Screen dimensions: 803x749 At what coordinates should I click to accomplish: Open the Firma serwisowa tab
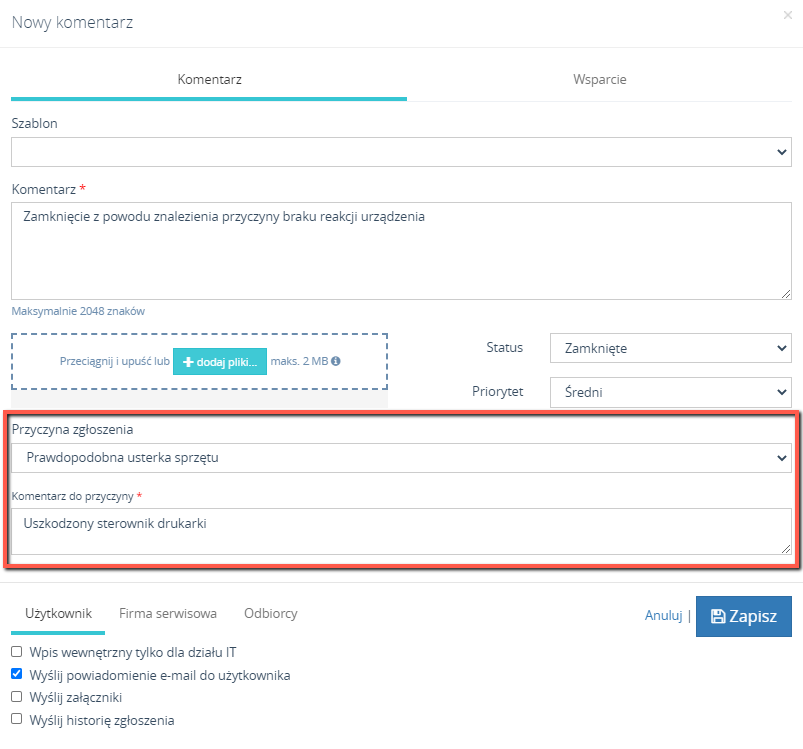[168, 613]
